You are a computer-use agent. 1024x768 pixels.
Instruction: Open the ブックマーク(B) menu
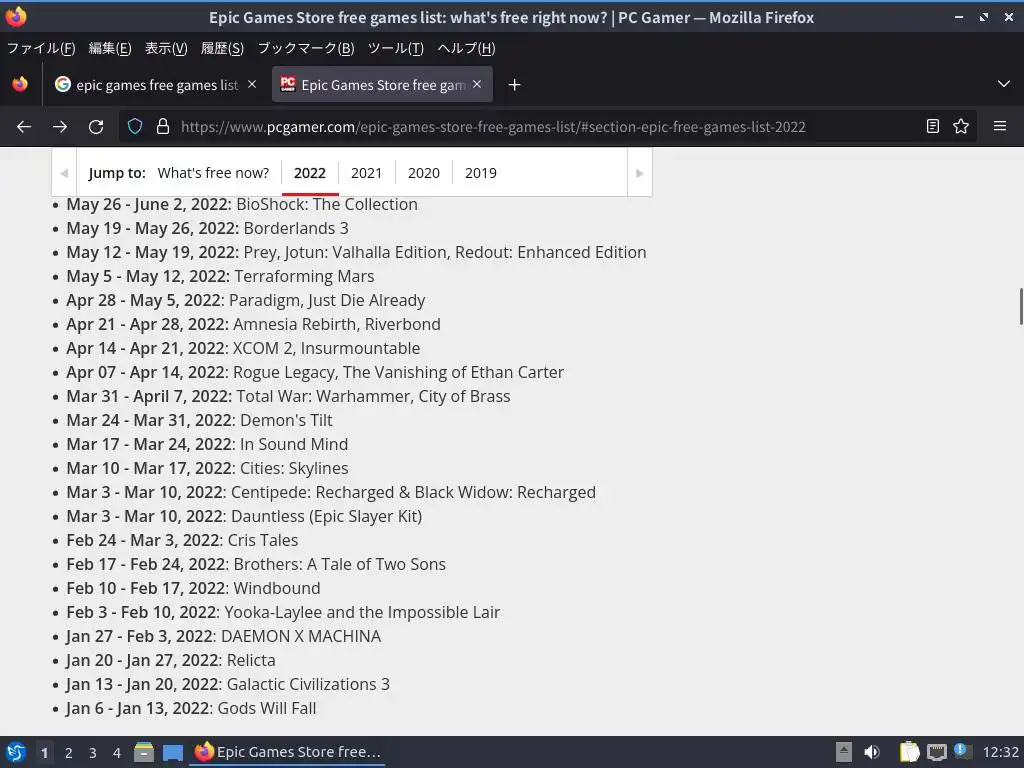tap(306, 48)
